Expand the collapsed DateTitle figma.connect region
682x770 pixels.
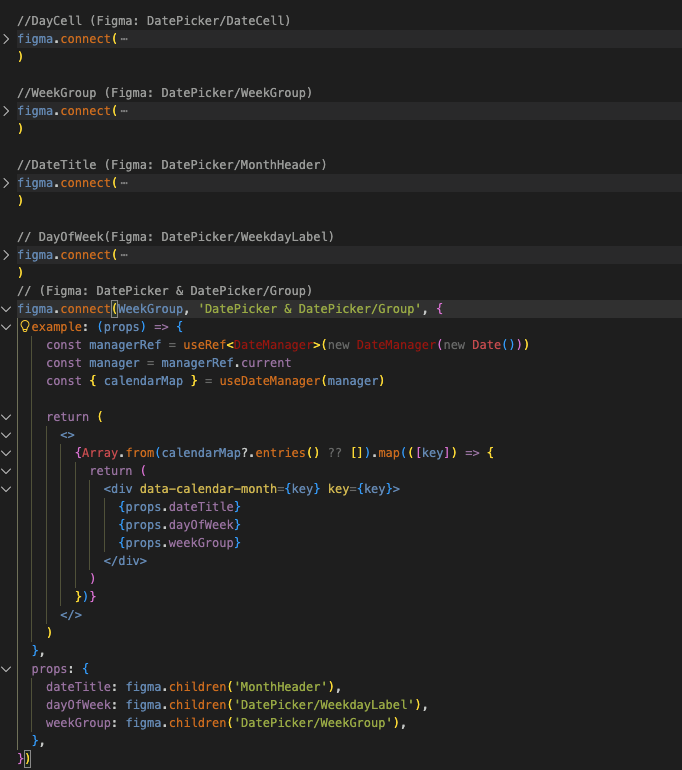[x=8, y=183]
